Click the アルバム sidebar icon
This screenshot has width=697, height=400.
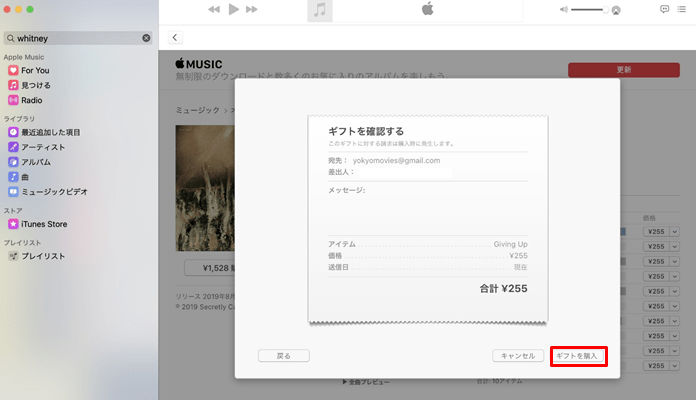(x=13, y=162)
